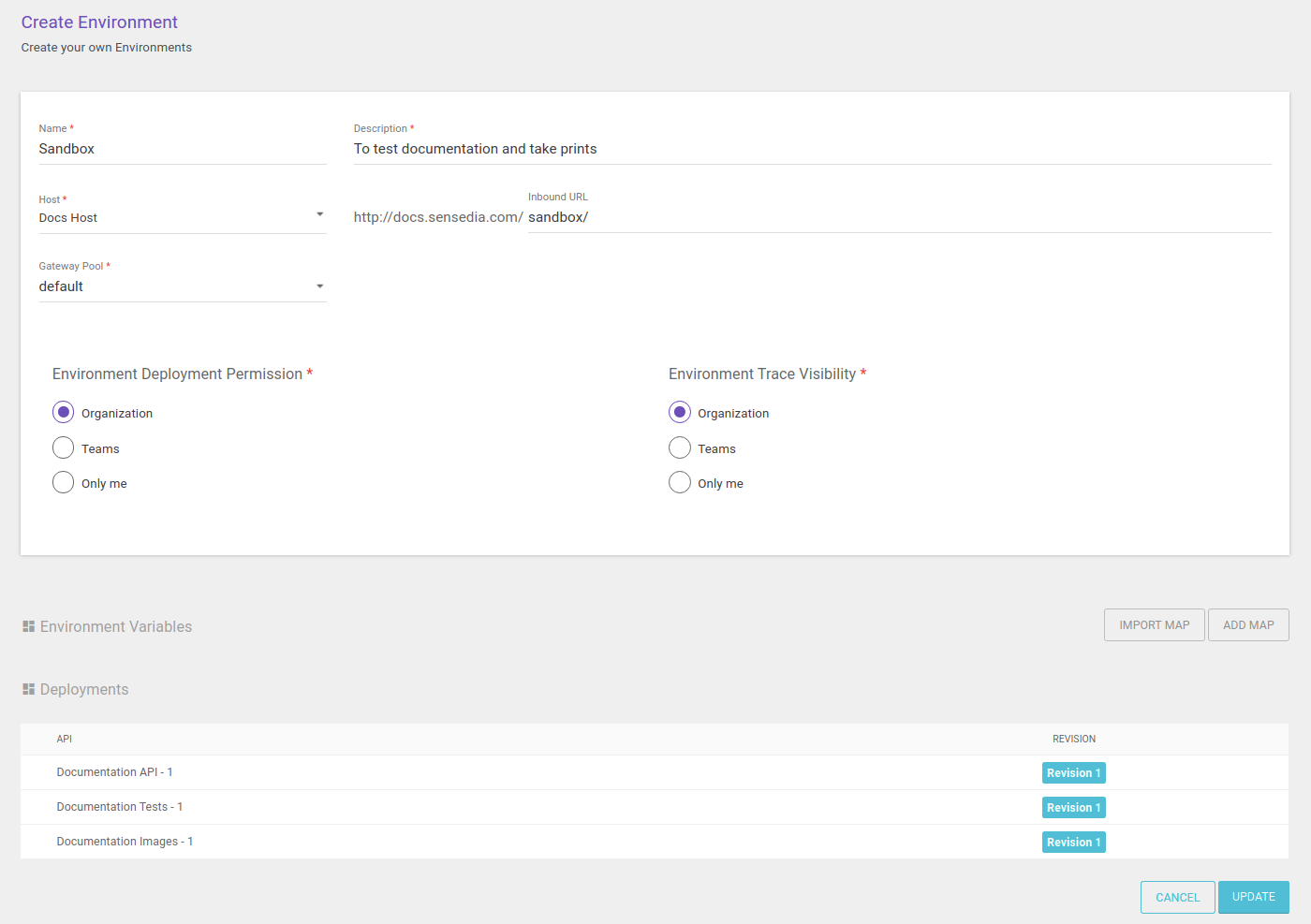Cancel the environment editing

[1177, 897]
